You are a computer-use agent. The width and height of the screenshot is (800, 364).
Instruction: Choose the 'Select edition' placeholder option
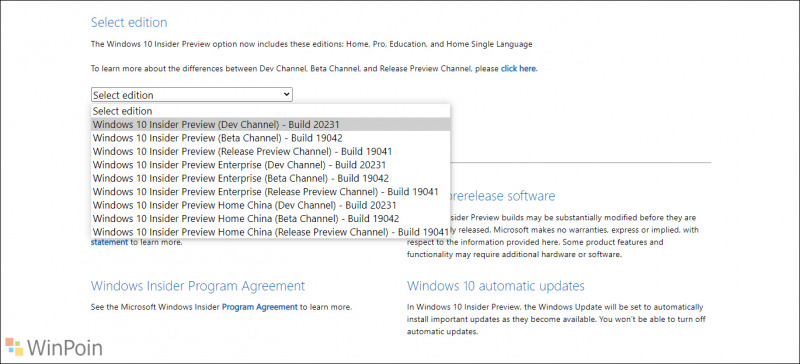tap(270, 111)
